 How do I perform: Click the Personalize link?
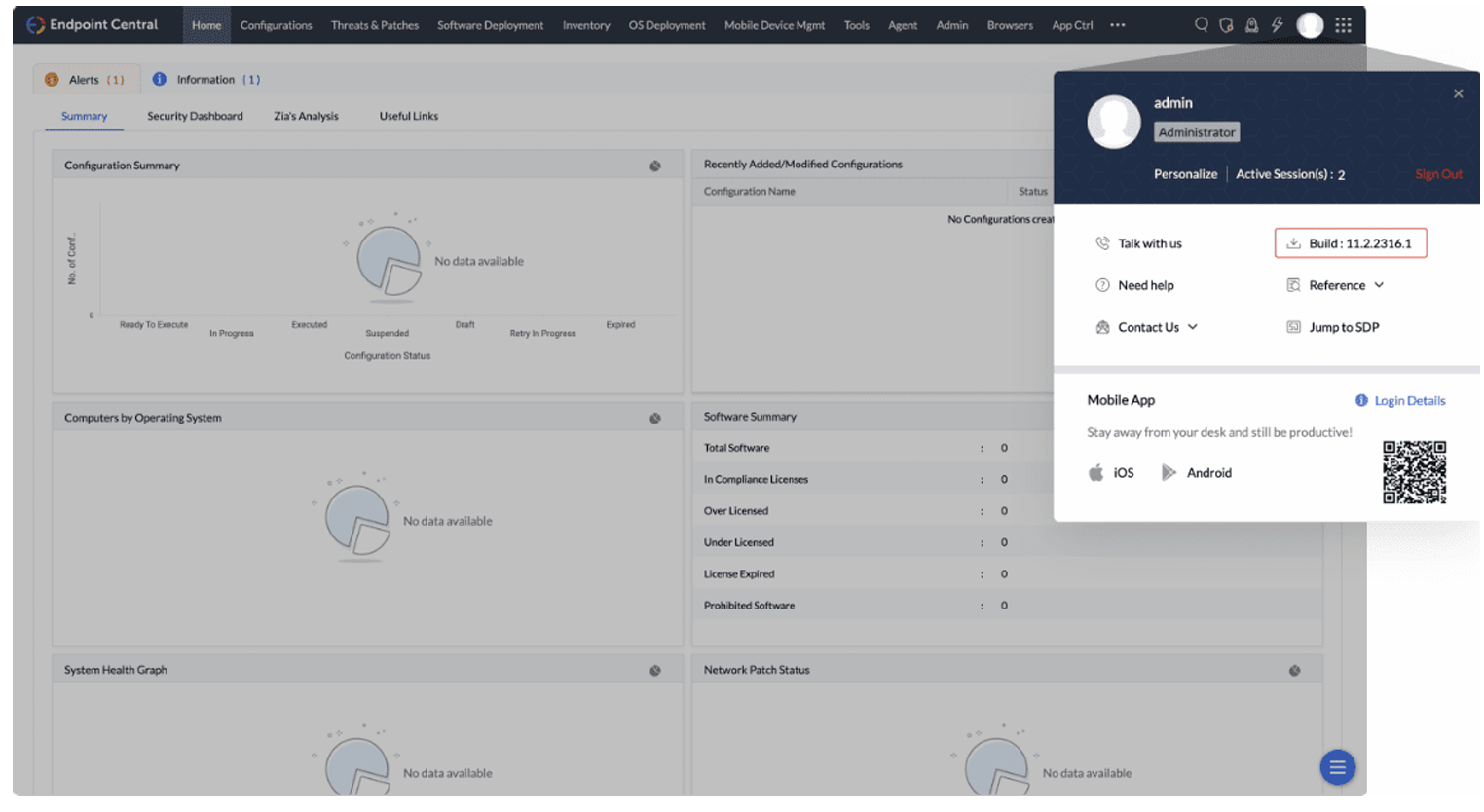tap(1185, 174)
